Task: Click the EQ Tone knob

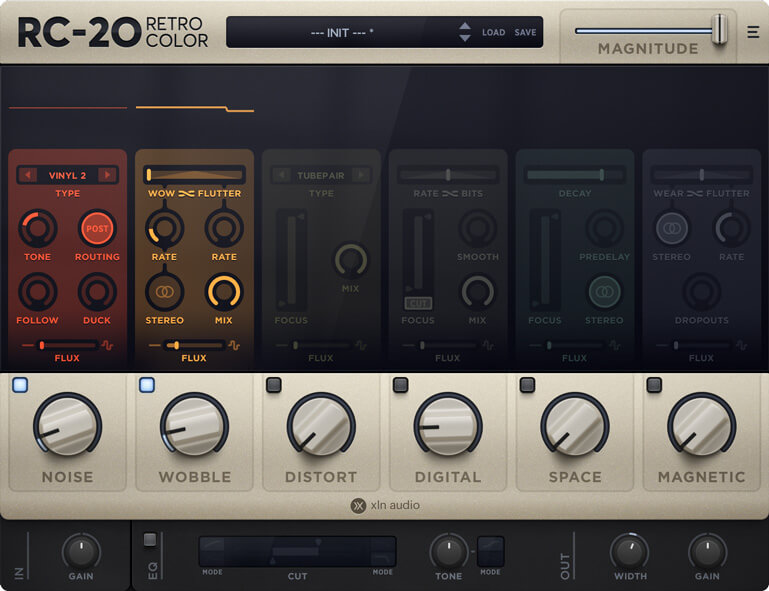Action: click(x=448, y=551)
